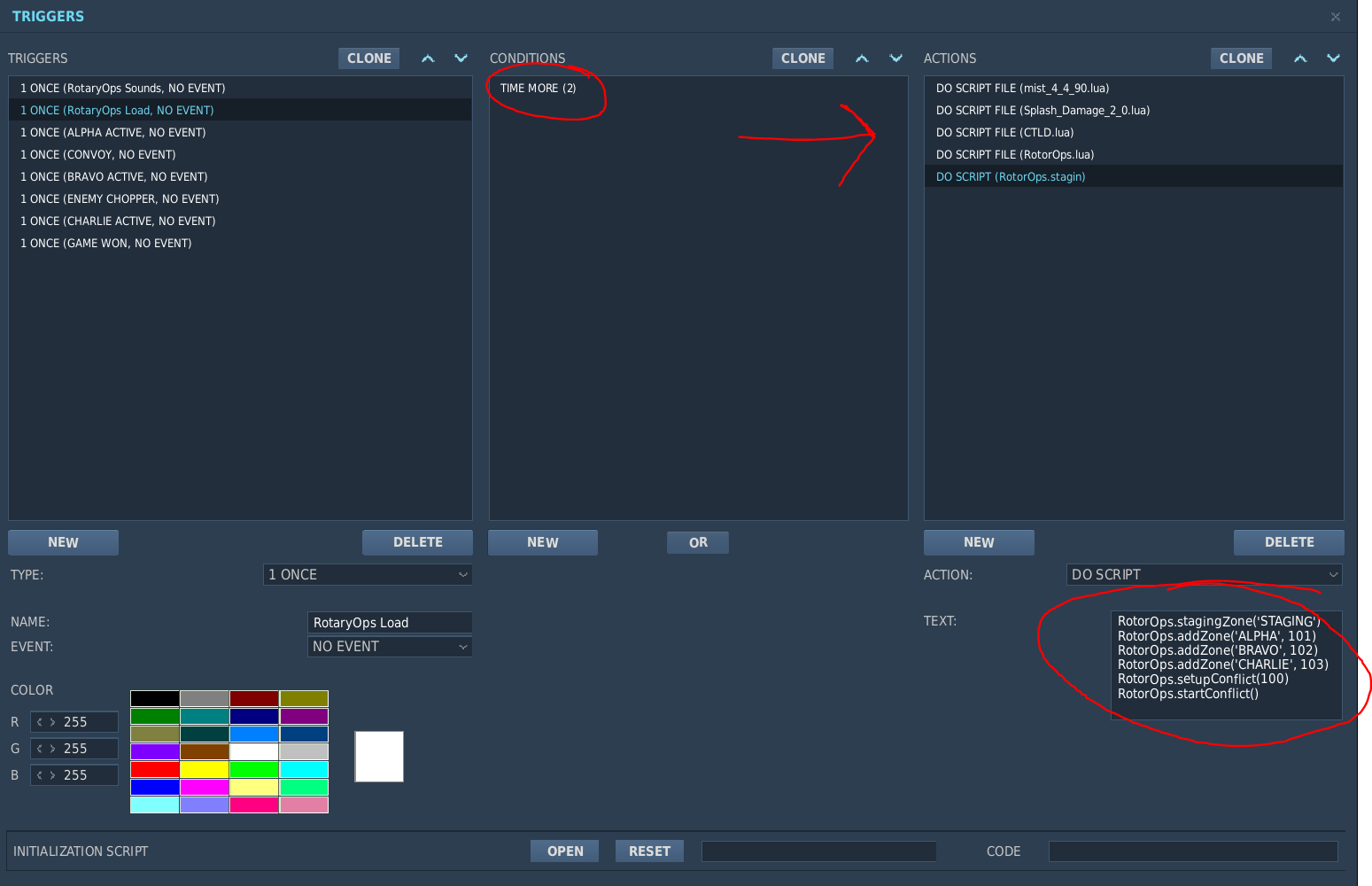
Task: Click the Conditions move-down arrow
Action: [x=895, y=58]
